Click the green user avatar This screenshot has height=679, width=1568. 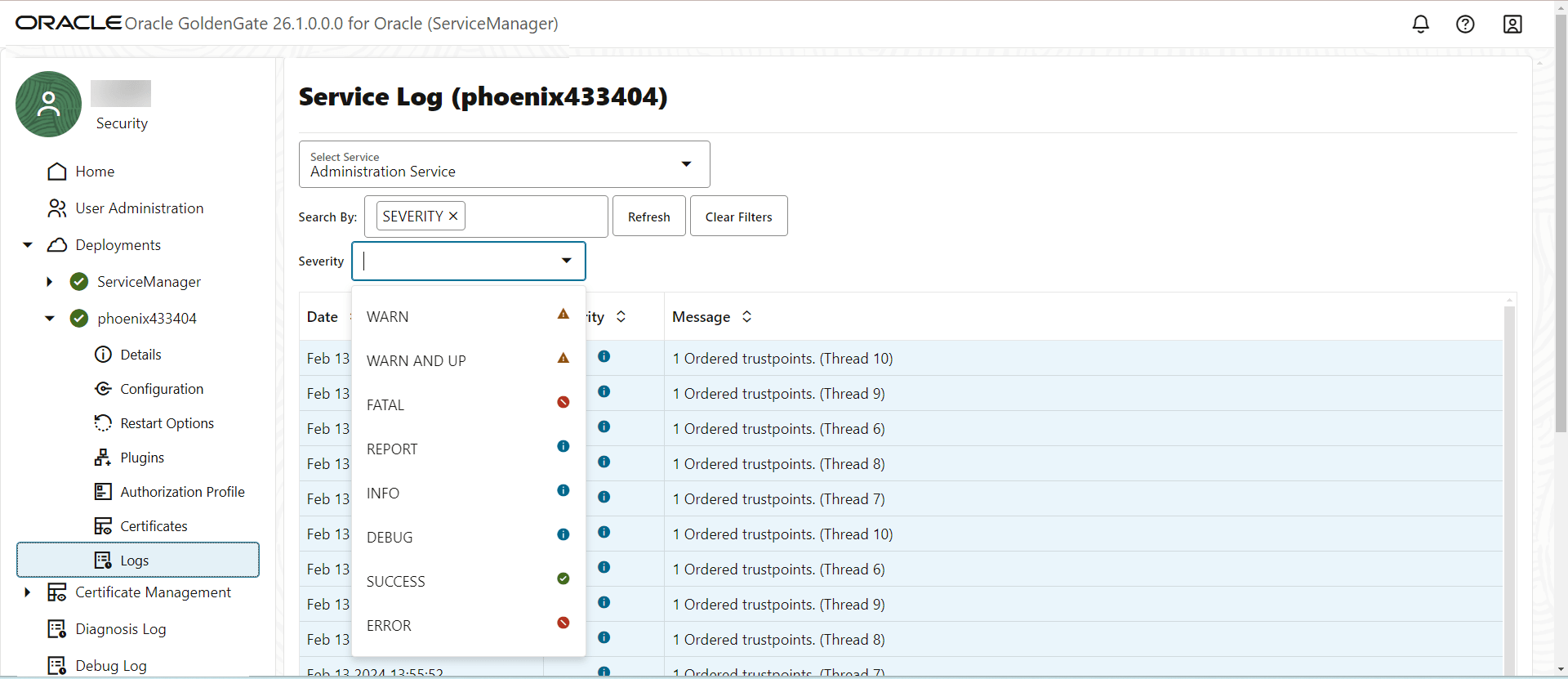pyautogui.click(x=49, y=104)
